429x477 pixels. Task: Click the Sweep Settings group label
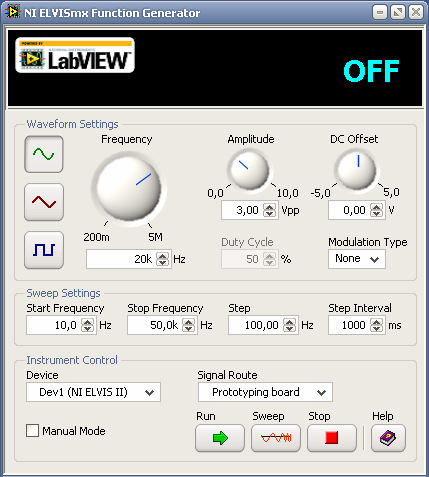click(x=63, y=293)
